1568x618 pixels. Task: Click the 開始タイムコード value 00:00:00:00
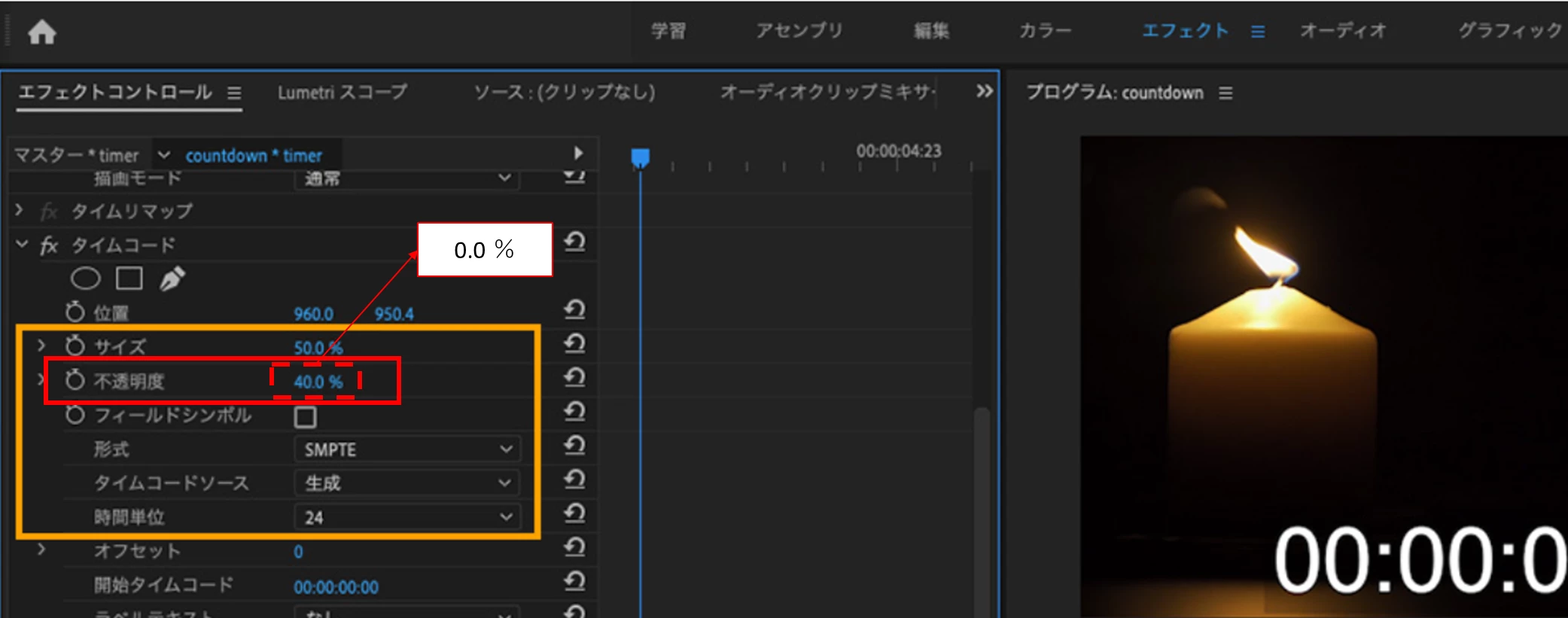[336, 586]
